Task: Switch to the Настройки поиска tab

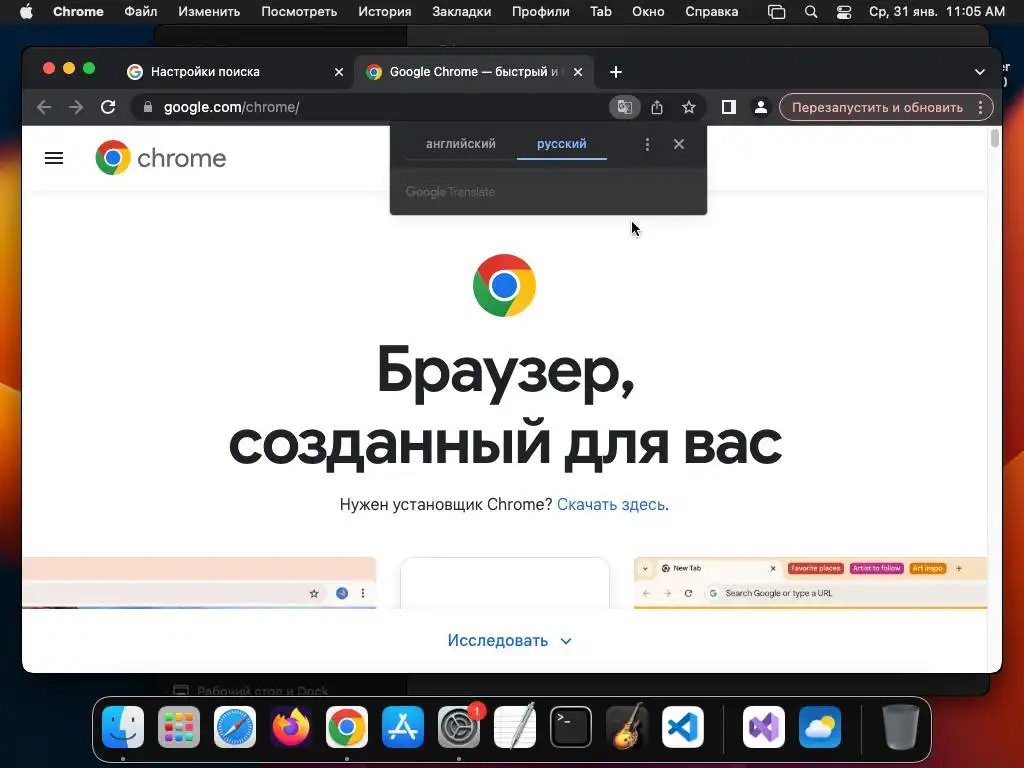Action: tap(235, 72)
